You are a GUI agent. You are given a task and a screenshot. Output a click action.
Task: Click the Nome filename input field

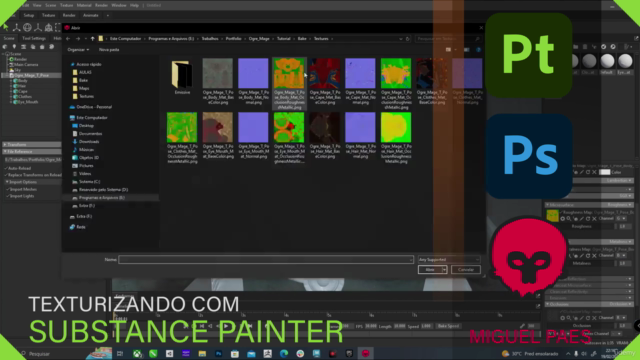(266, 260)
